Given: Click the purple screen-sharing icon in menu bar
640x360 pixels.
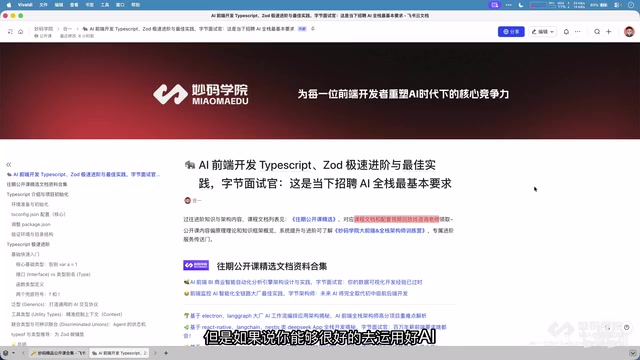Looking at the screenshot, I should [x=495, y=5].
